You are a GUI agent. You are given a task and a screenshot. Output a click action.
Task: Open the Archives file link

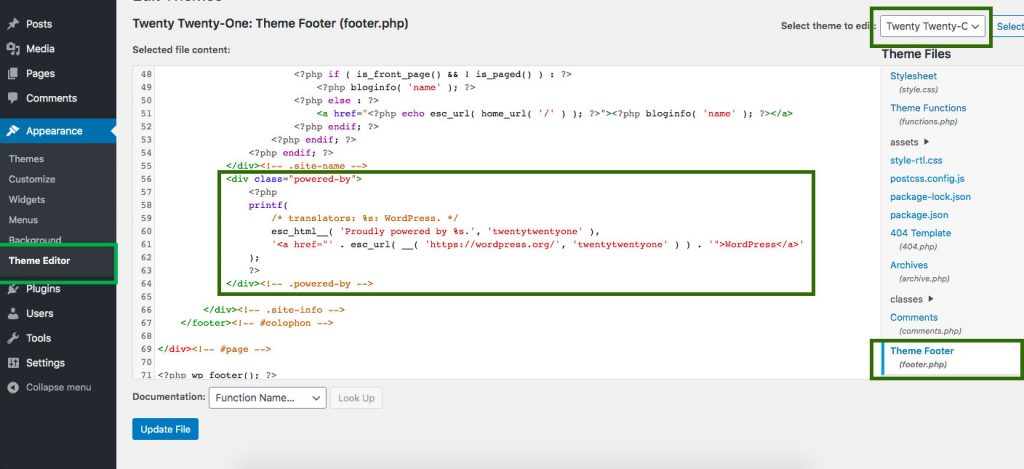(x=908, y=265)
